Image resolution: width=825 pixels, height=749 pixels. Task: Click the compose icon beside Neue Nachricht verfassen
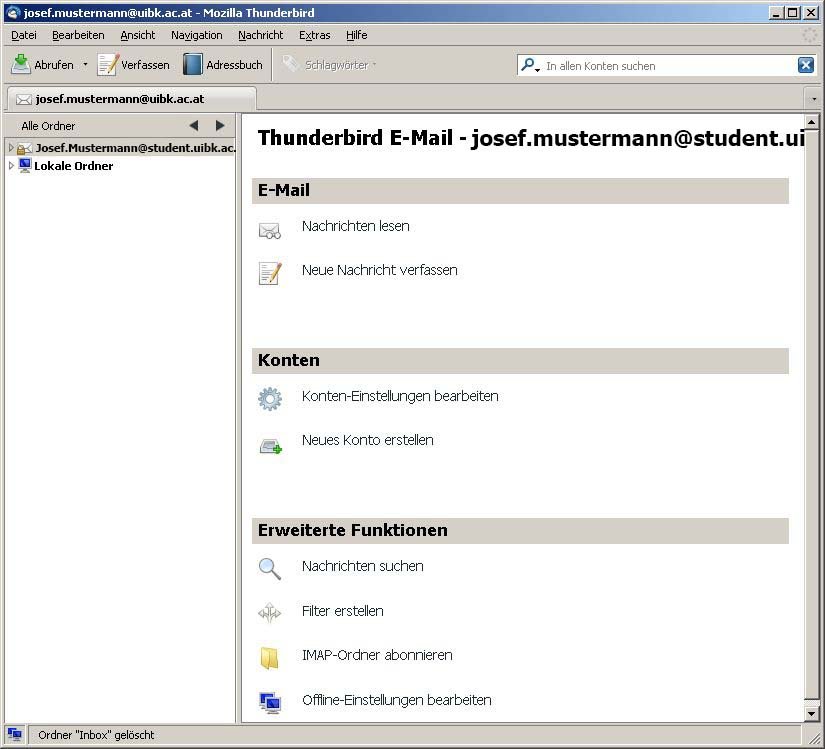(269, 272)
